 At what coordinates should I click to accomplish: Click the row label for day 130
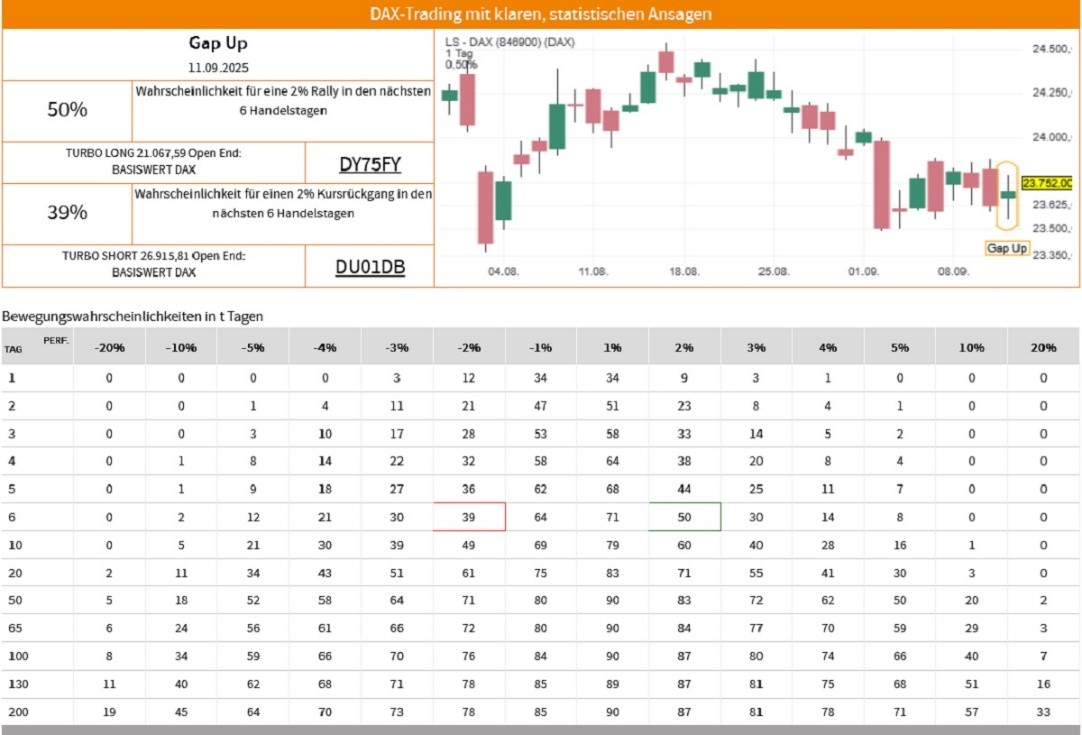tap(18, 684)
